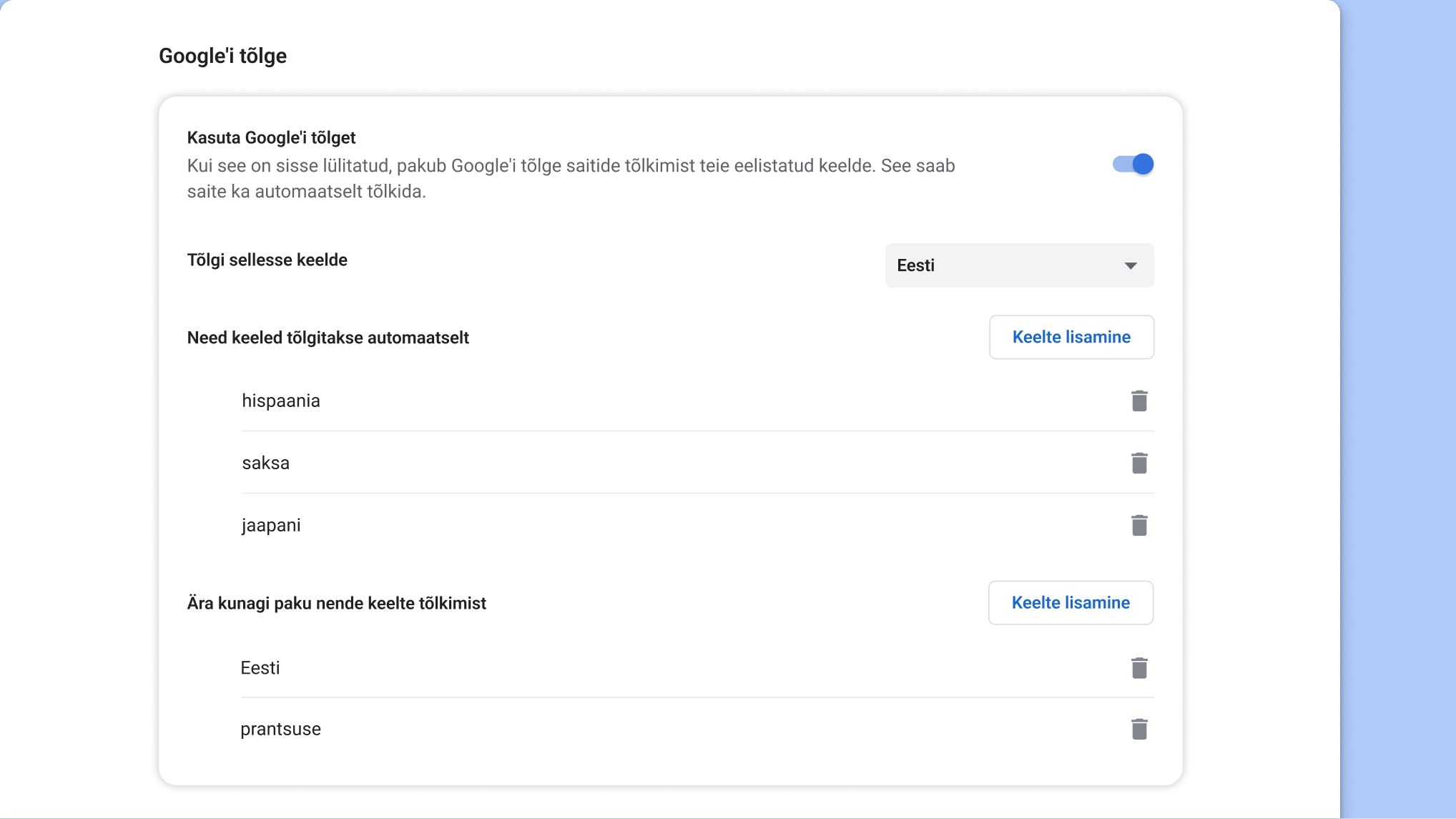Select the "saksa" language row
1456x819 pixels.
pos(265,462)
